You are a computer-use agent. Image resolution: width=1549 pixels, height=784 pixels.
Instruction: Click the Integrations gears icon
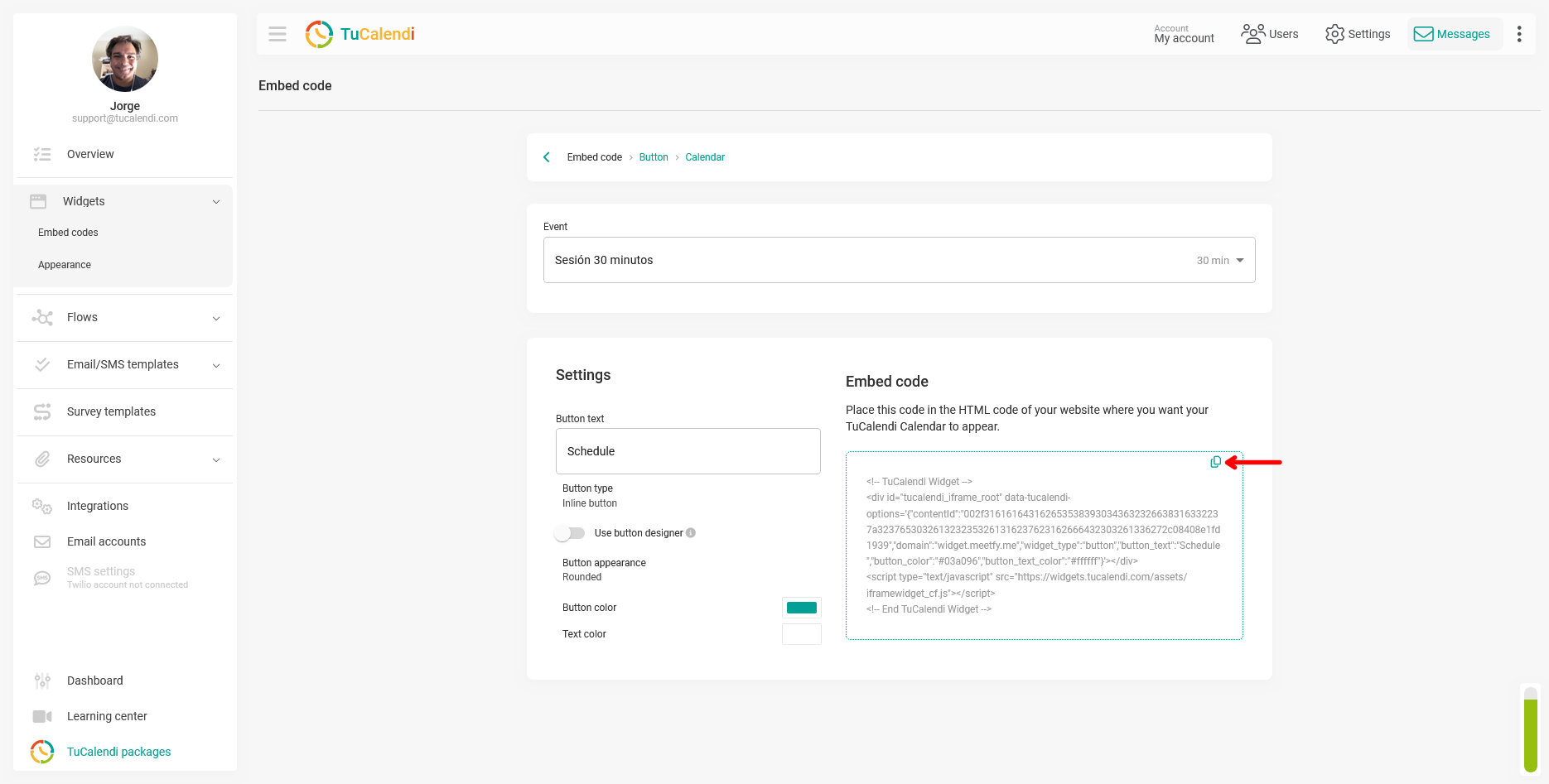[x=42, y=506]
